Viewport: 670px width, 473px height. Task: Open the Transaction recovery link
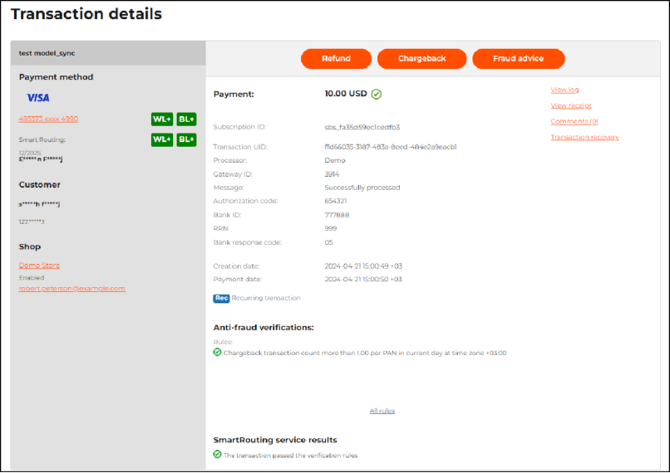584,137
